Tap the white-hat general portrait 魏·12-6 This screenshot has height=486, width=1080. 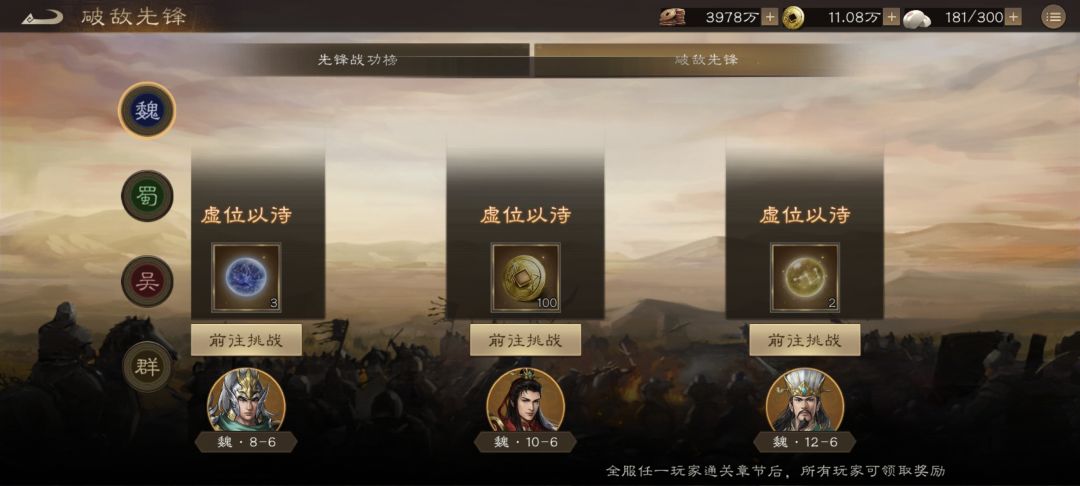pyautogui.click(x=804, y=401)
